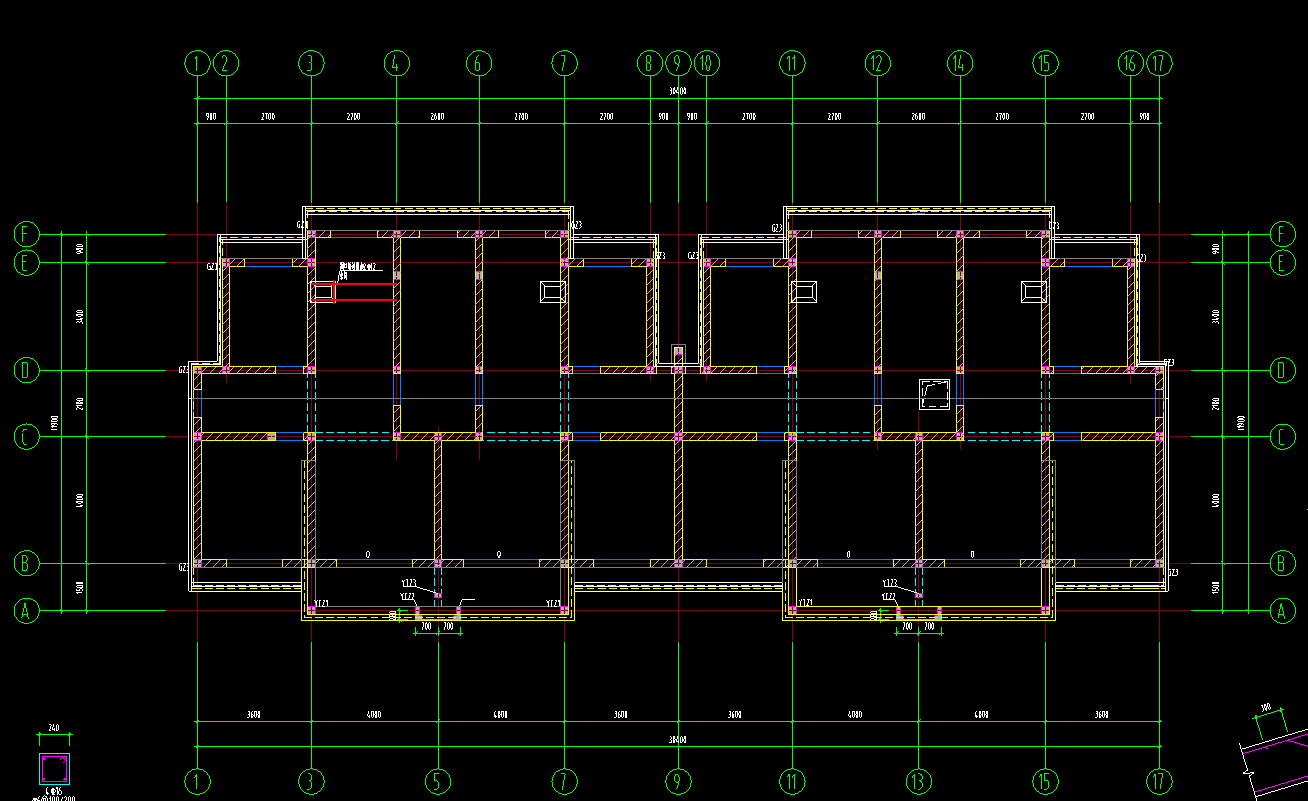The height and width of the screenshot is (801, 1308).
Task: Pick axis bubble 3 in the top grid row
Action: click(311, 64)
